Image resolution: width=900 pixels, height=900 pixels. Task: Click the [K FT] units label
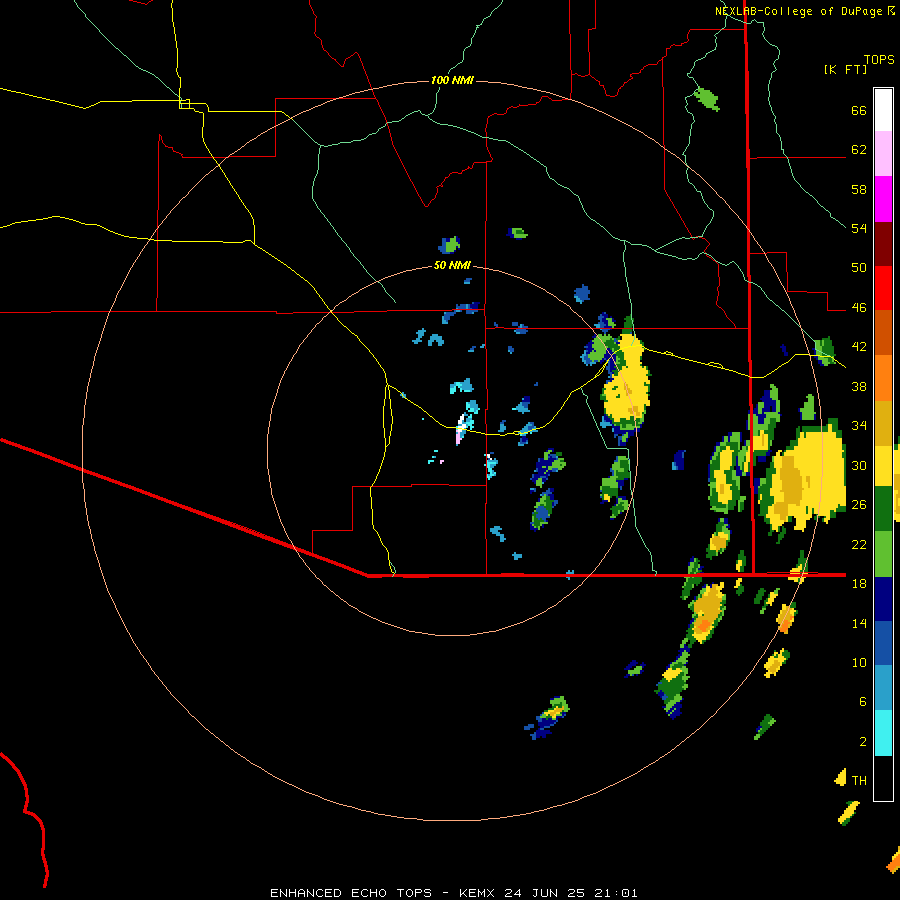845,69
